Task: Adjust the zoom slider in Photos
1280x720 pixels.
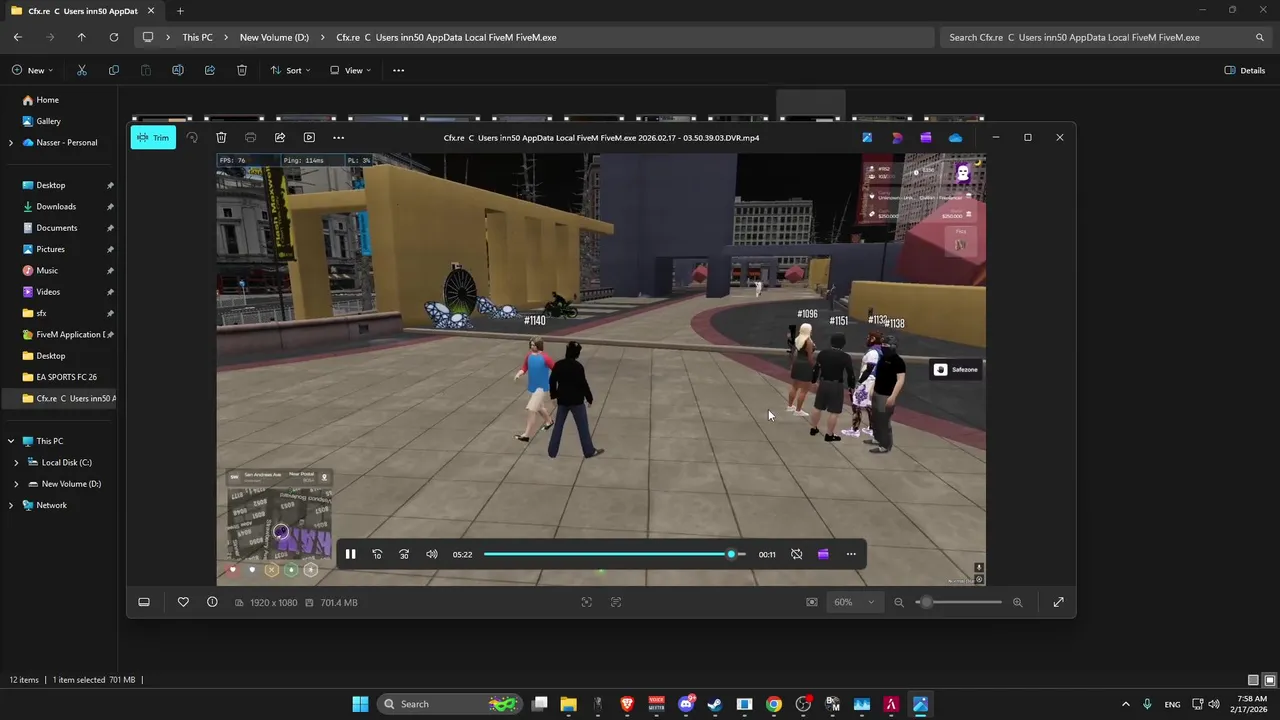Action: (960, 602)
